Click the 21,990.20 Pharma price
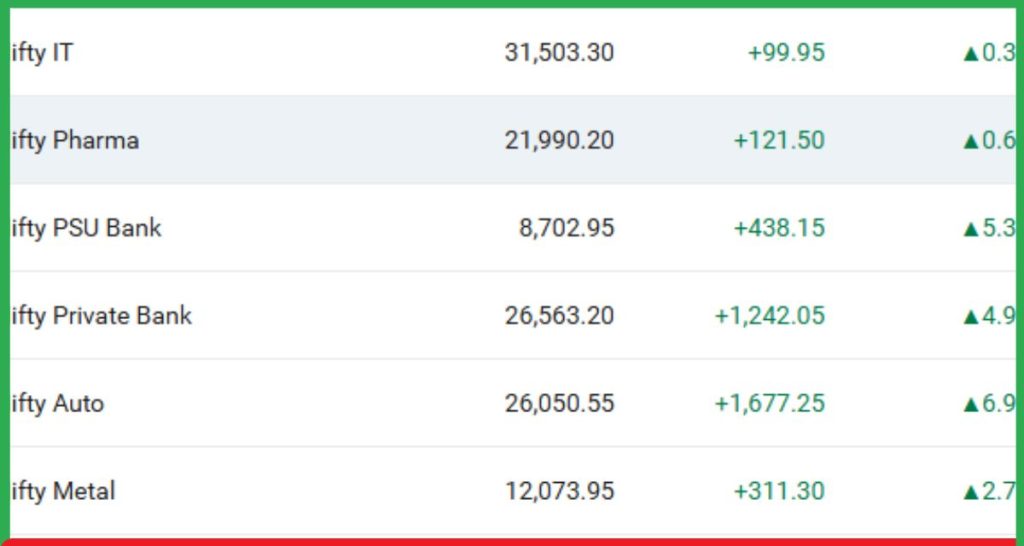 click(559, 140)
